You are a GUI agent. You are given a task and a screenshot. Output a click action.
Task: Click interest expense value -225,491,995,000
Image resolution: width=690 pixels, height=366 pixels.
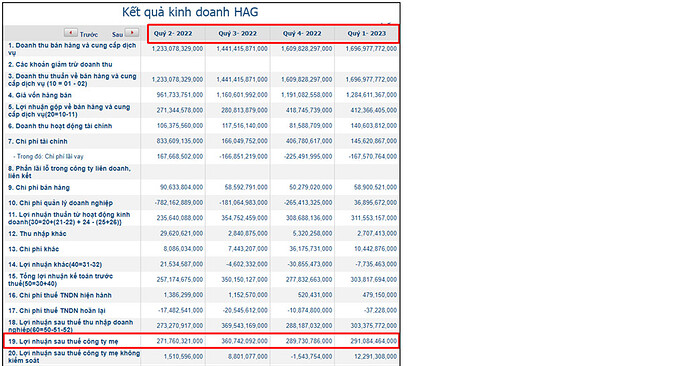308,157
